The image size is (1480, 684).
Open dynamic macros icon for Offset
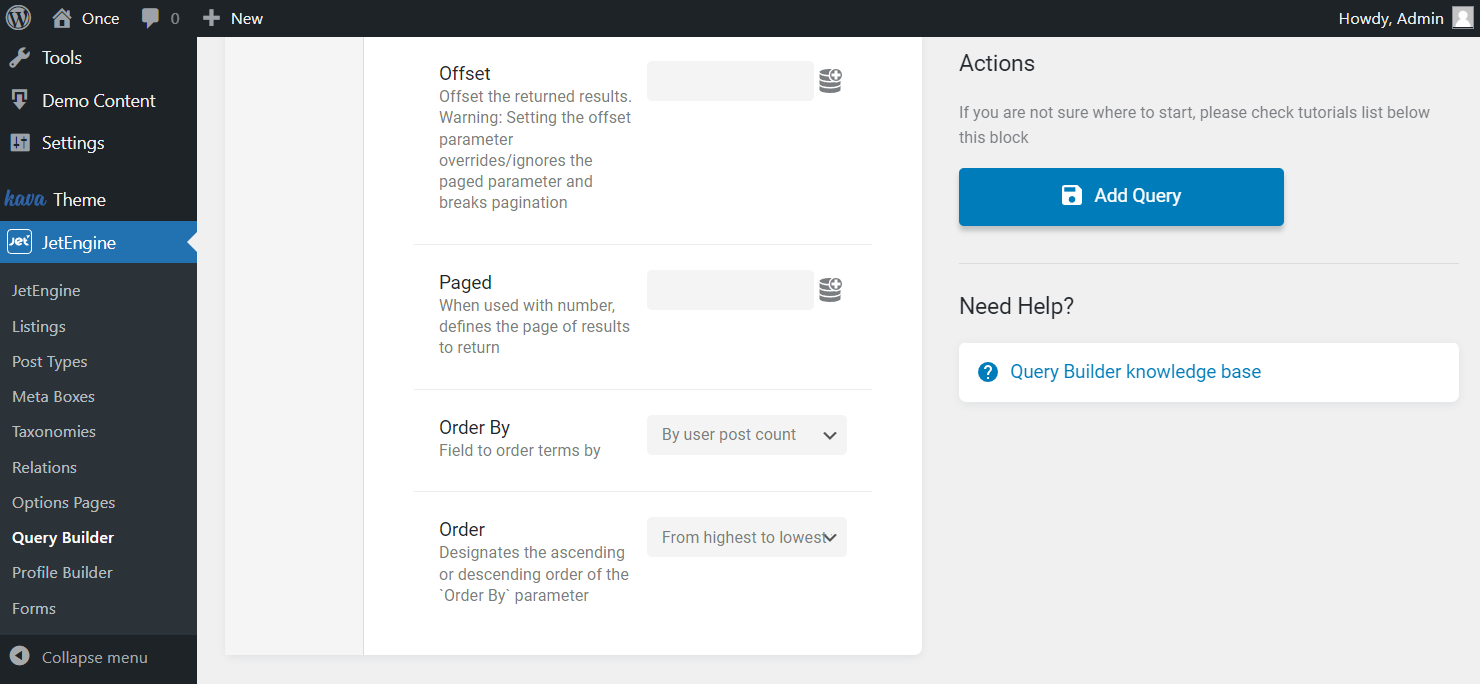[830, 81]
